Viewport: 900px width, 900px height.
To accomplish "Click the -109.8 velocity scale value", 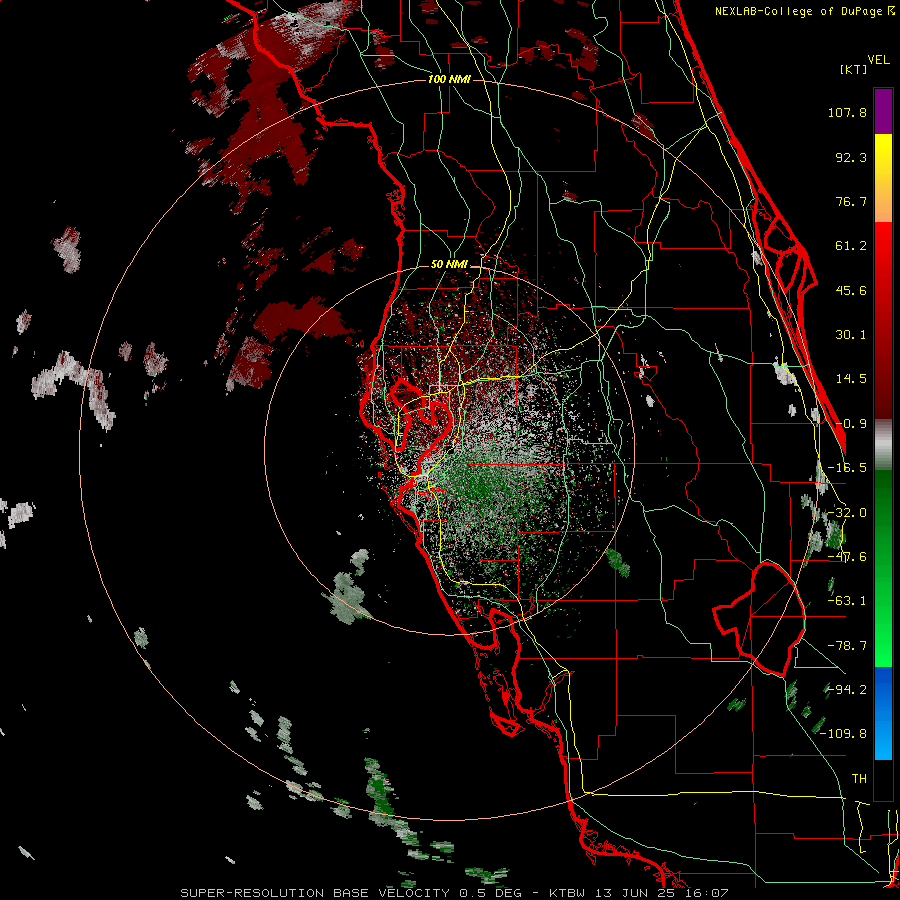I will click(x=844, y=734).
